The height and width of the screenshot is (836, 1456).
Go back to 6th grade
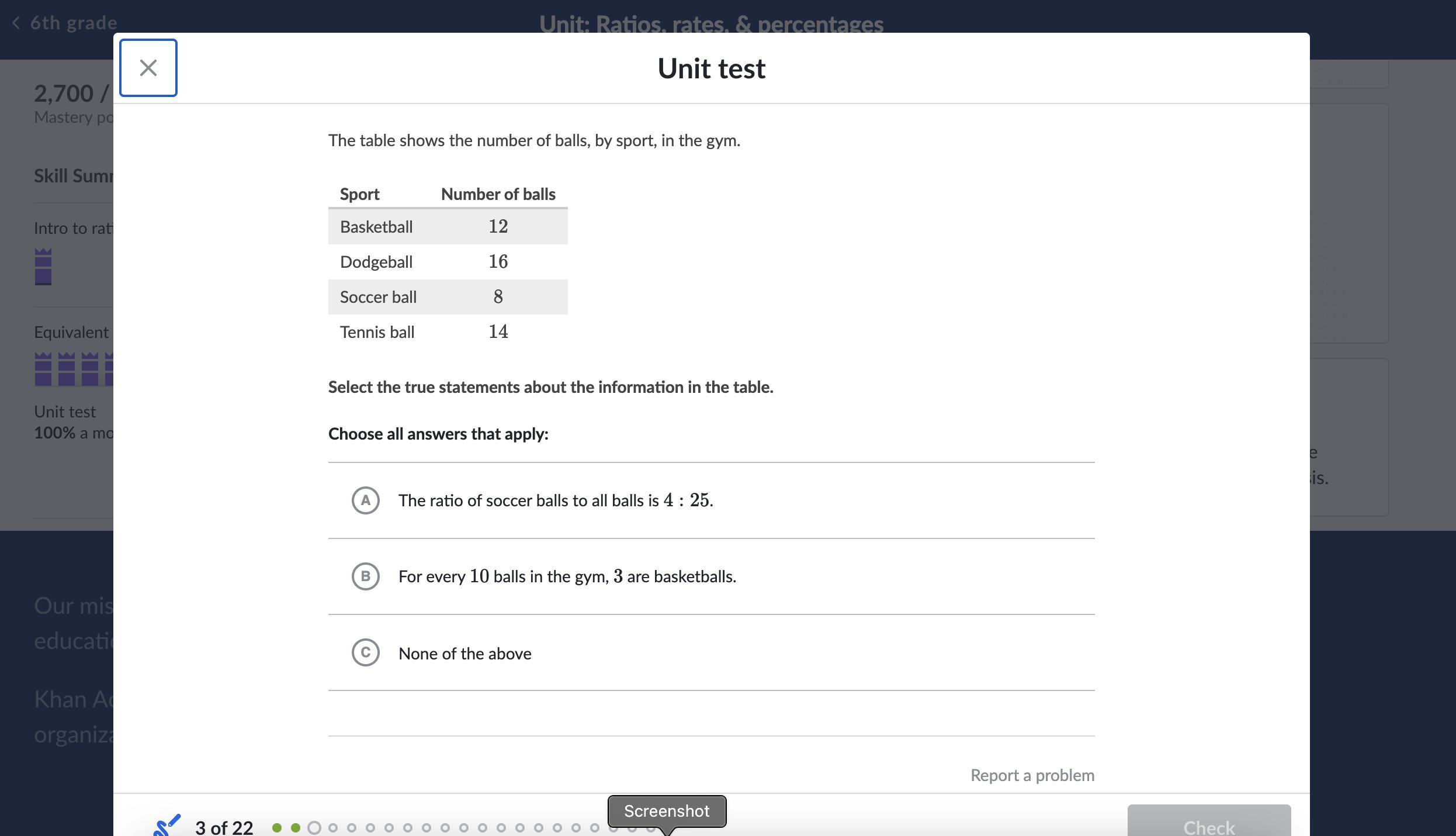click(74, 23)
